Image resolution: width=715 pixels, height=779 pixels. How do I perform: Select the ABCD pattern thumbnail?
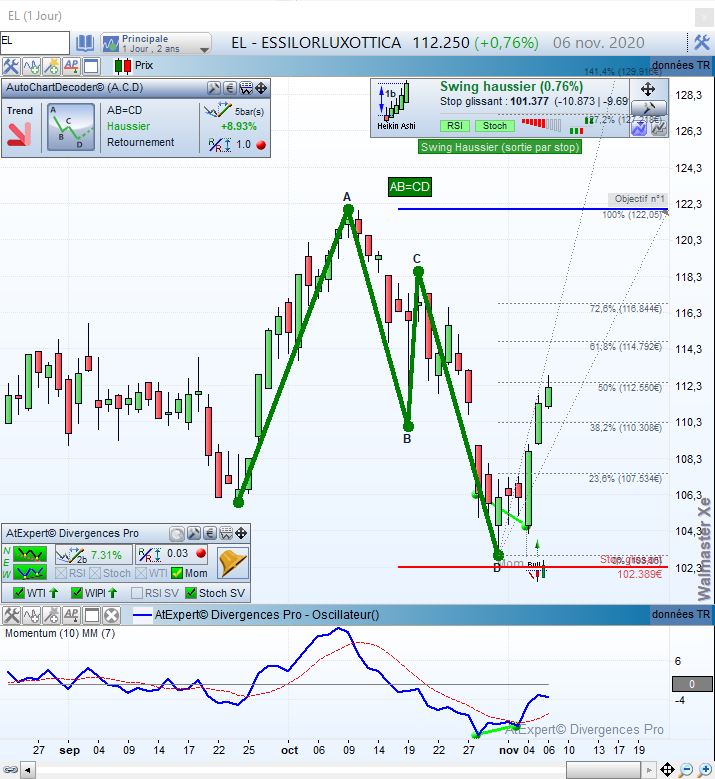71,127
